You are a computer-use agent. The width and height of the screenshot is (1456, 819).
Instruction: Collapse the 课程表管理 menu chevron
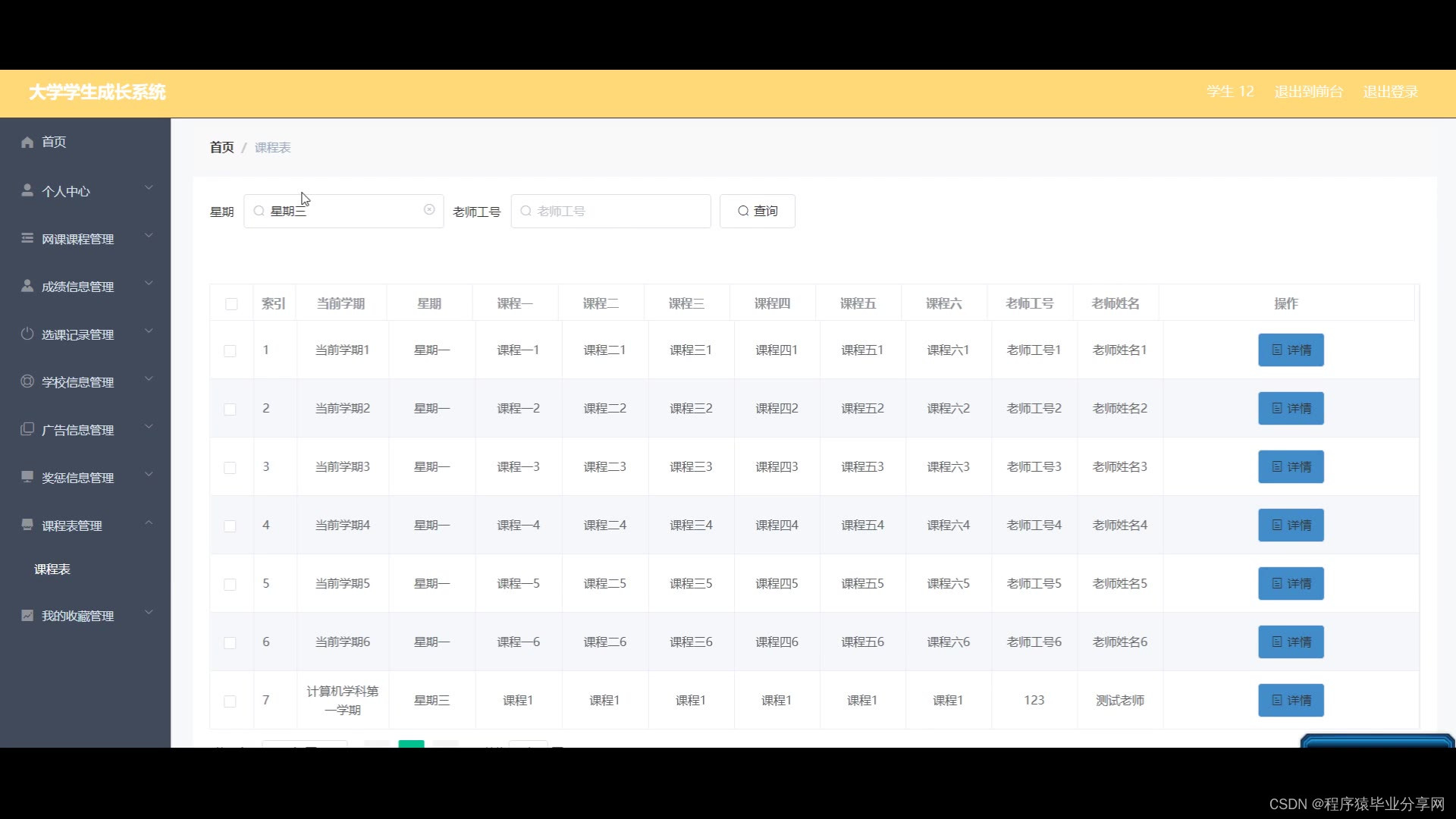[x=149, y=522]
